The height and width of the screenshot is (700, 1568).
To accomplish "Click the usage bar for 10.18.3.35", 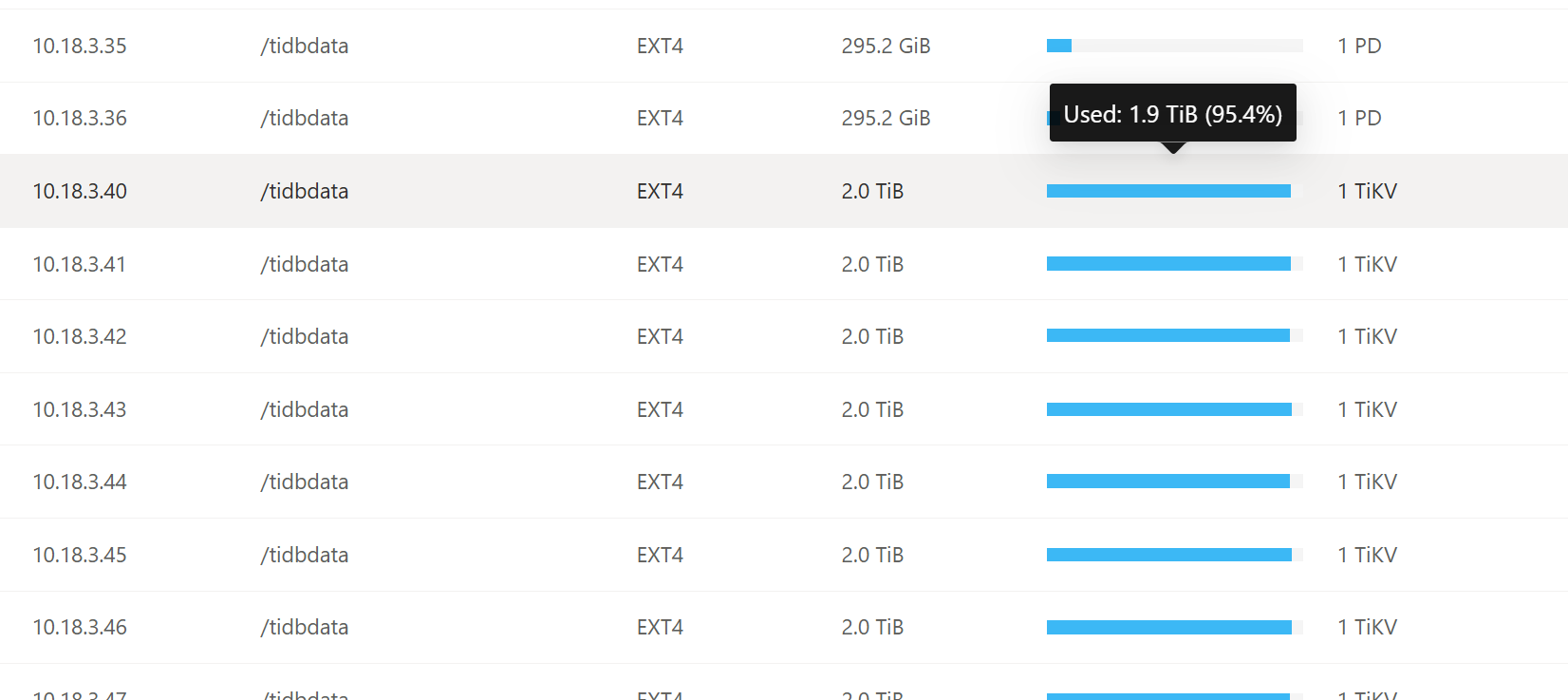I will click(x=1174, y=46).
